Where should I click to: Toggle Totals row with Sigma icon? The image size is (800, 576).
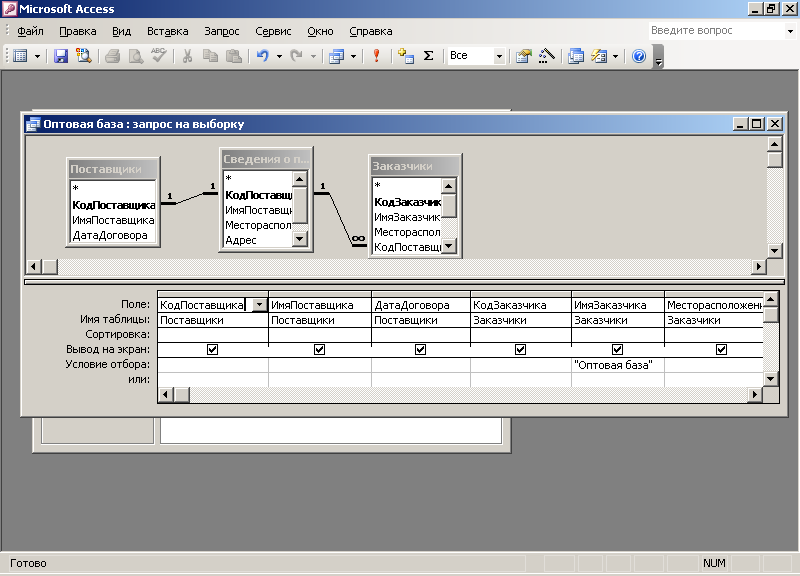pyautogui.click(x=429, y=56)
